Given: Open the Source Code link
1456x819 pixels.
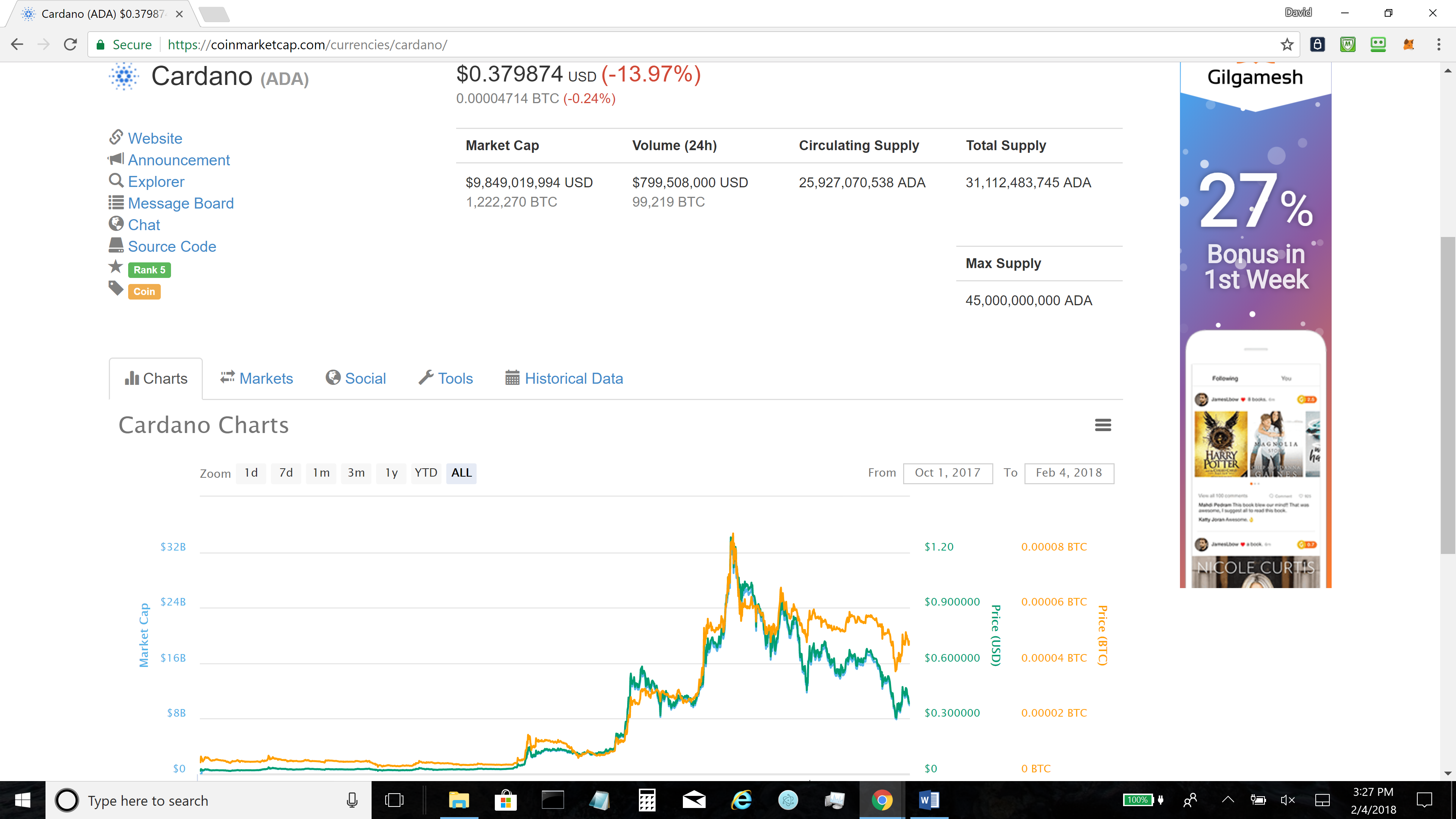Looking at the screenshot, I should click(172, 246).
